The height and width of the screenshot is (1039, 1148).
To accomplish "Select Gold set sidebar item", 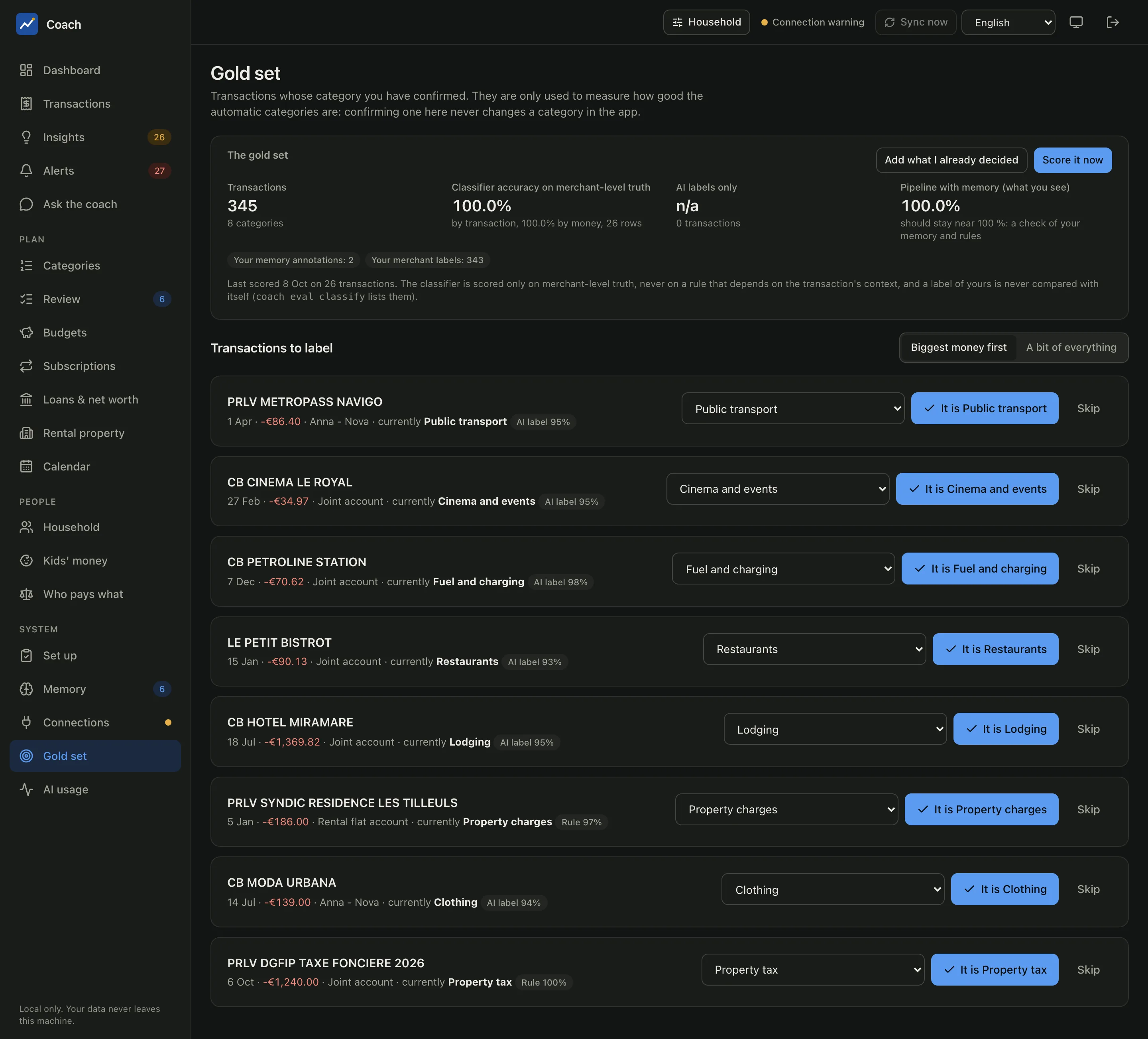I will tap(95, 756).
